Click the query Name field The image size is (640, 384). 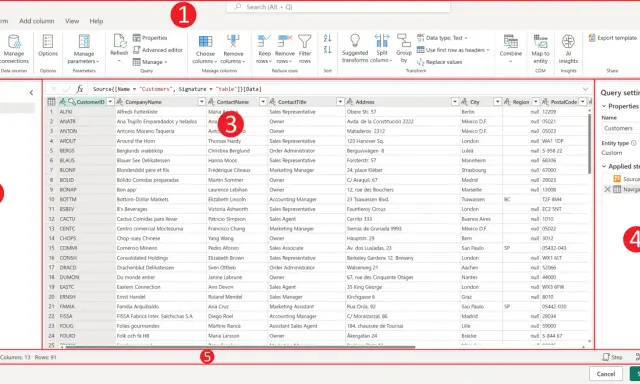point(622,128)
